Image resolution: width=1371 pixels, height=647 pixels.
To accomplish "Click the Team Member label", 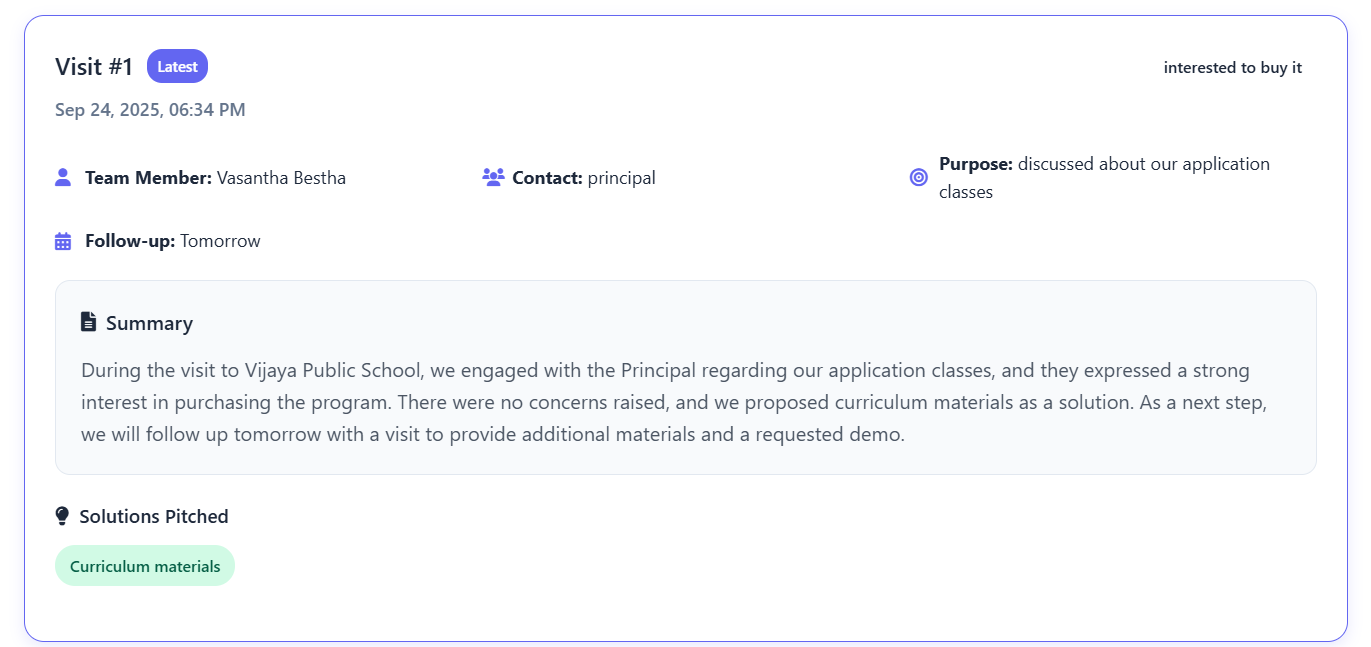I will tap(148, 178).
